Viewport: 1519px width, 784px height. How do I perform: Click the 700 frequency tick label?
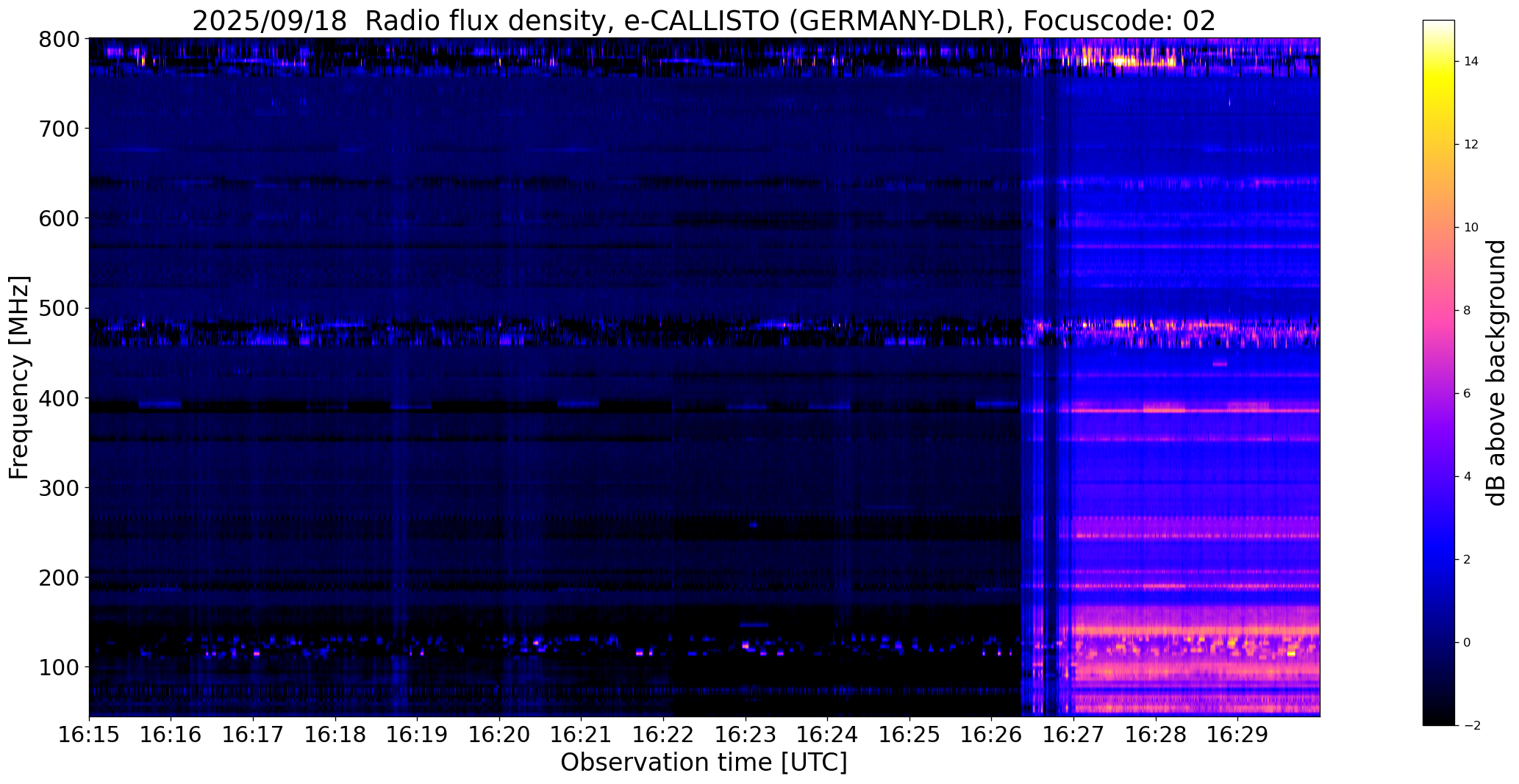click(x=58, y=129)
